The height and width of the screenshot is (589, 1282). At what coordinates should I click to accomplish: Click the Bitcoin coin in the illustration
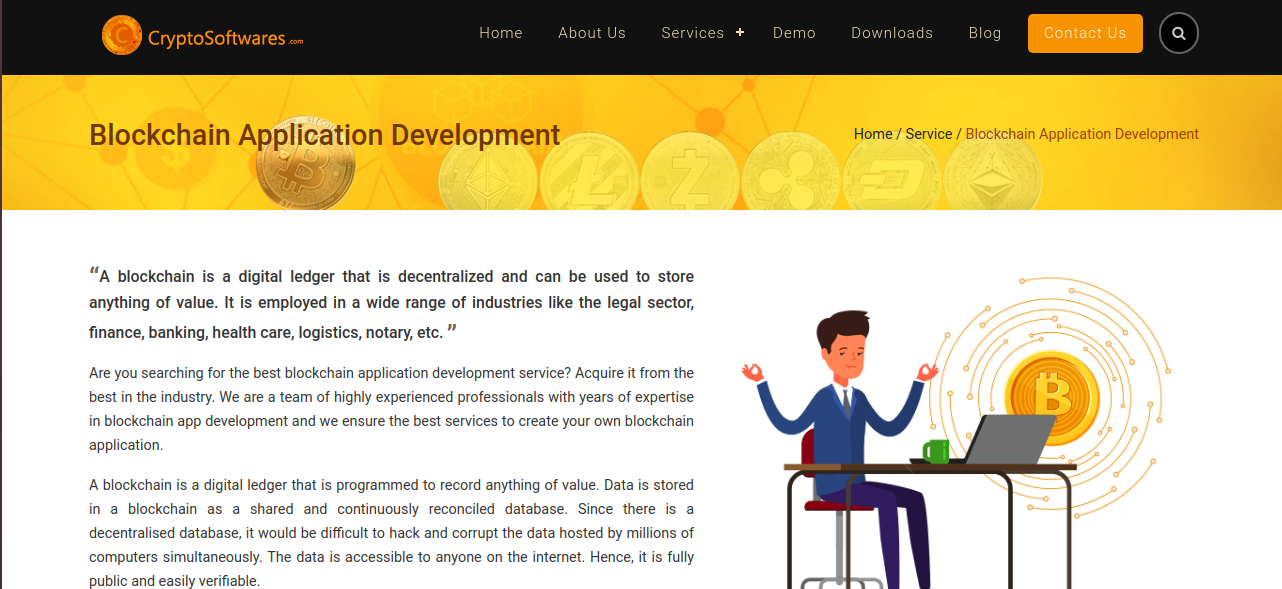tap(1051, 397)
